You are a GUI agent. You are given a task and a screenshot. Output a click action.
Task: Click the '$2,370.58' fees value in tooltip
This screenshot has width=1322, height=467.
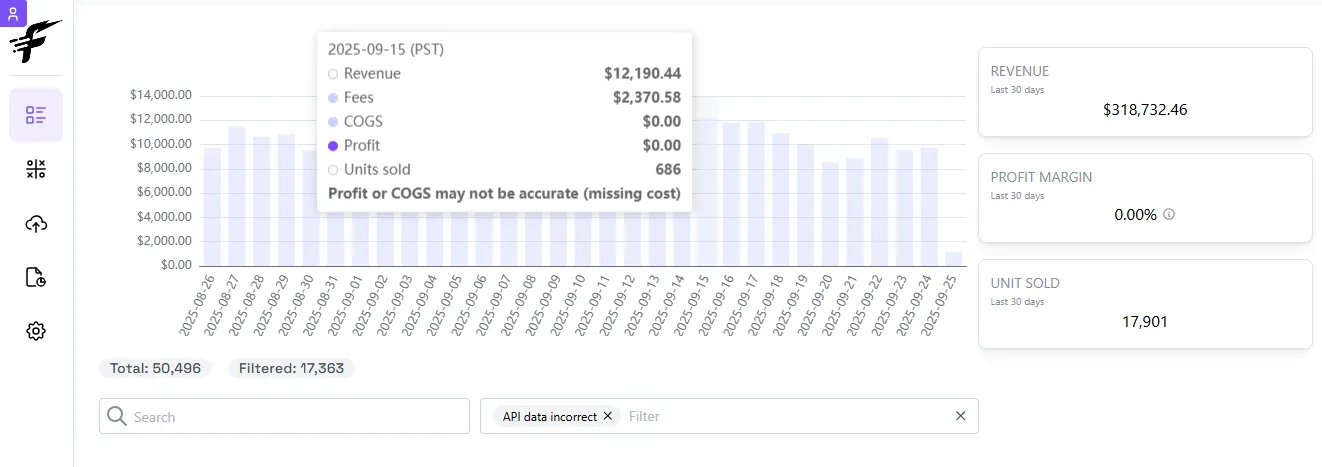[647, 98]
